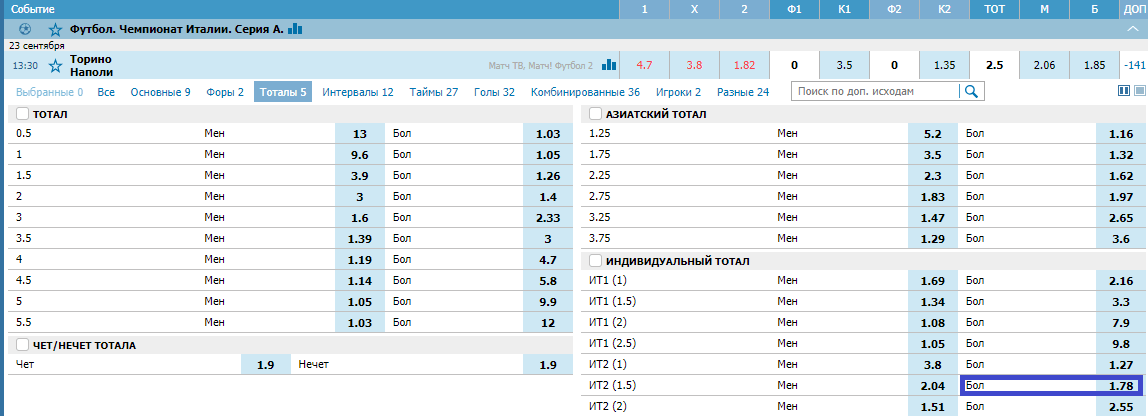Pick Total 1.5 Мен odds 3.9
The image size is (1148, 416).
[359, 176]
